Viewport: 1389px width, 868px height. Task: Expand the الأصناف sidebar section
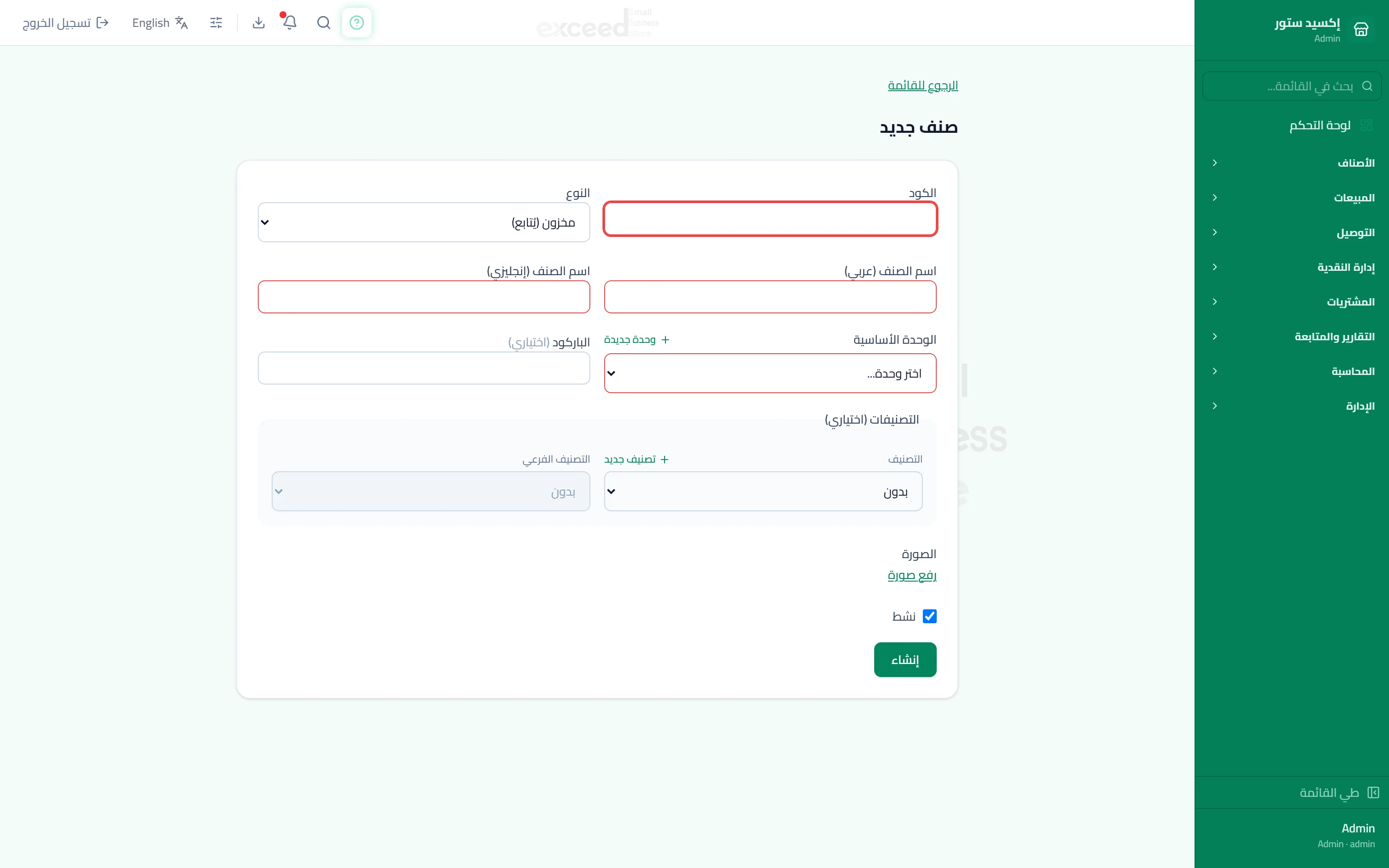(x=1291, y=163)
